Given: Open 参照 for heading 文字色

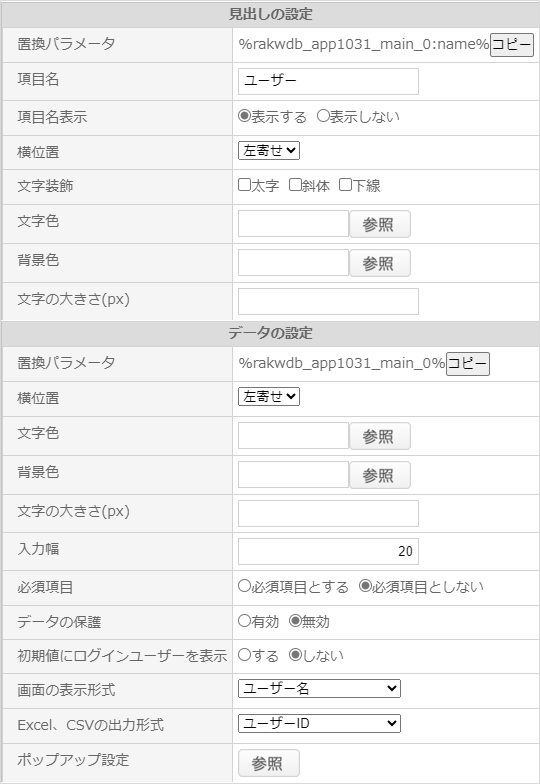Looking at the screenshot, I should [x=380, y=224].
